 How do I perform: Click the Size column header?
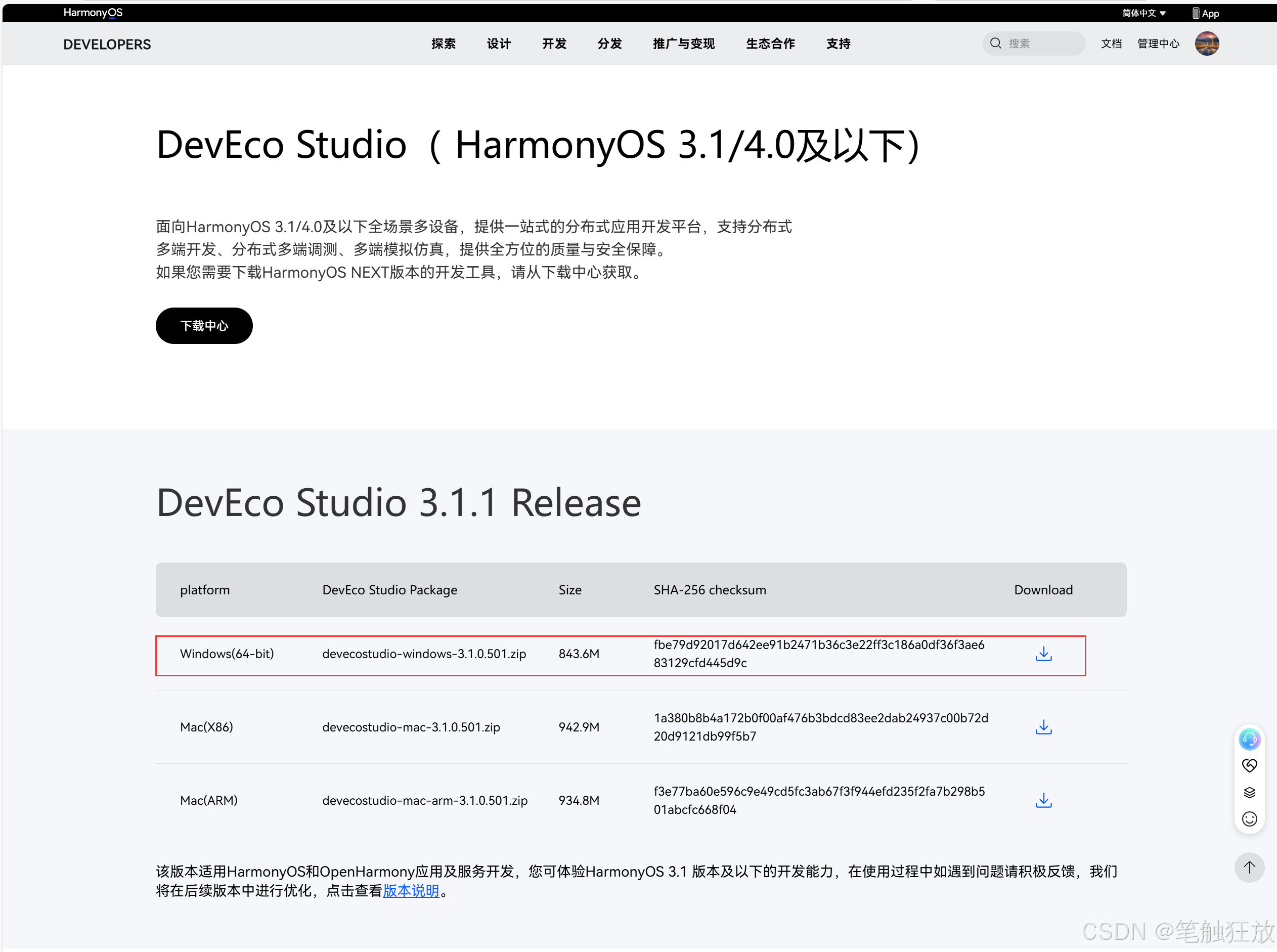pyautogui.click(x=569, y=590)
